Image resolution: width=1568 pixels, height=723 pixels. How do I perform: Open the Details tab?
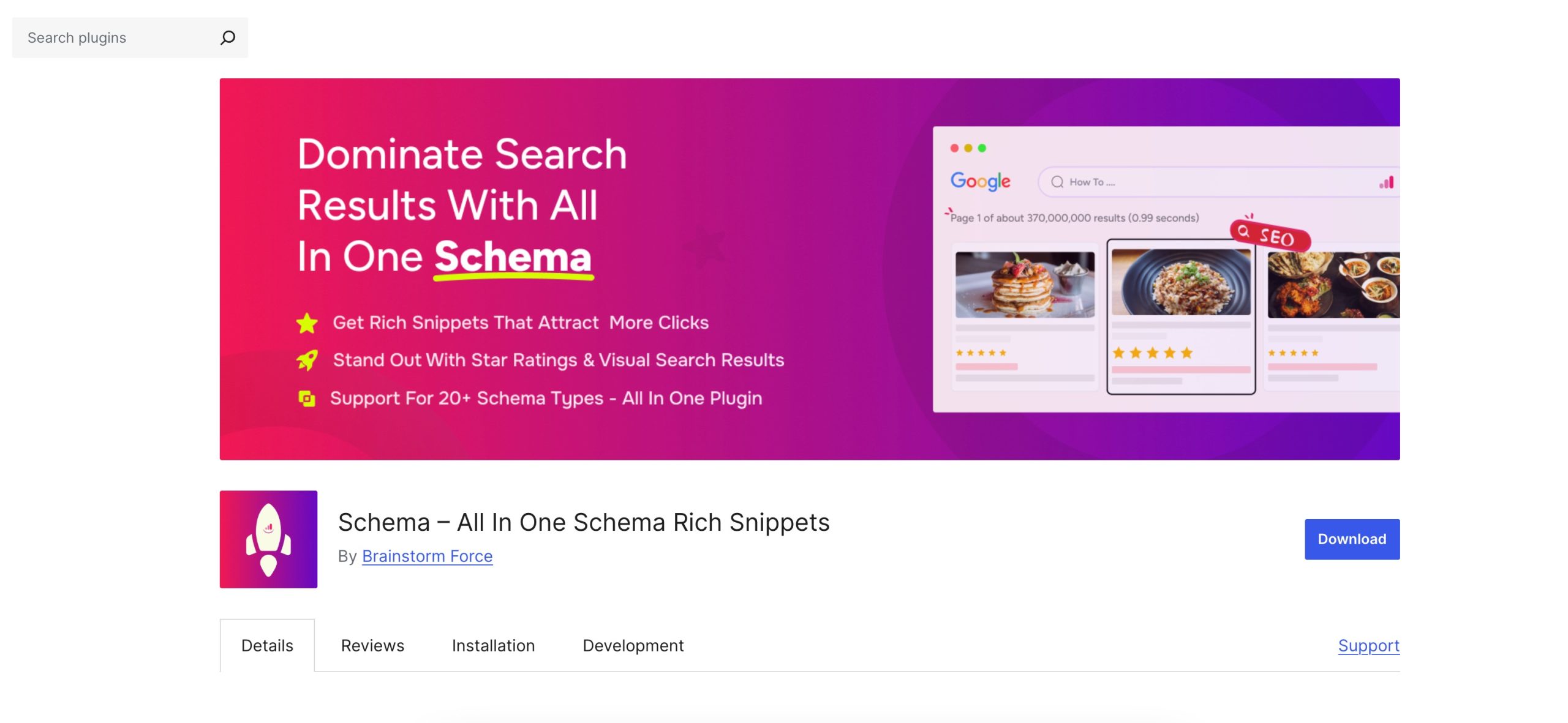point(267,645)
